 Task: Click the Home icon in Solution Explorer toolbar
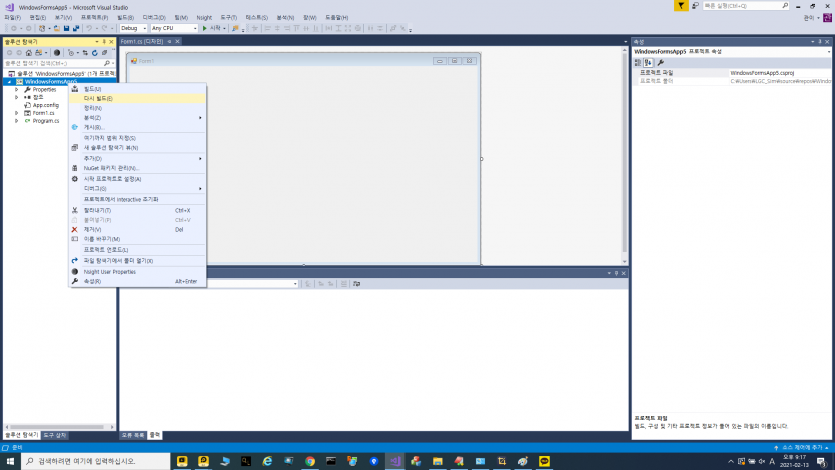coord(29,53)
